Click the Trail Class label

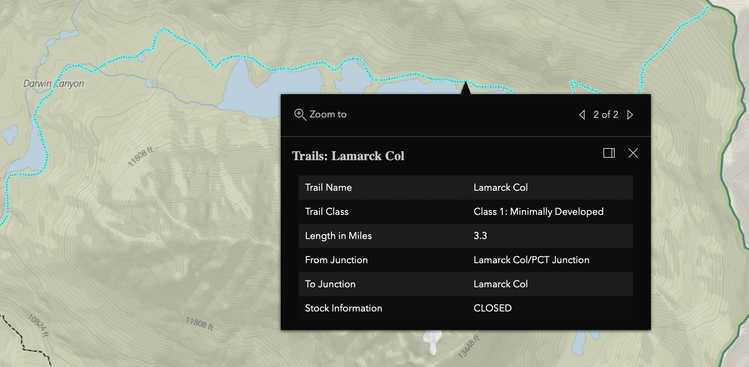(x=327, y=212)
